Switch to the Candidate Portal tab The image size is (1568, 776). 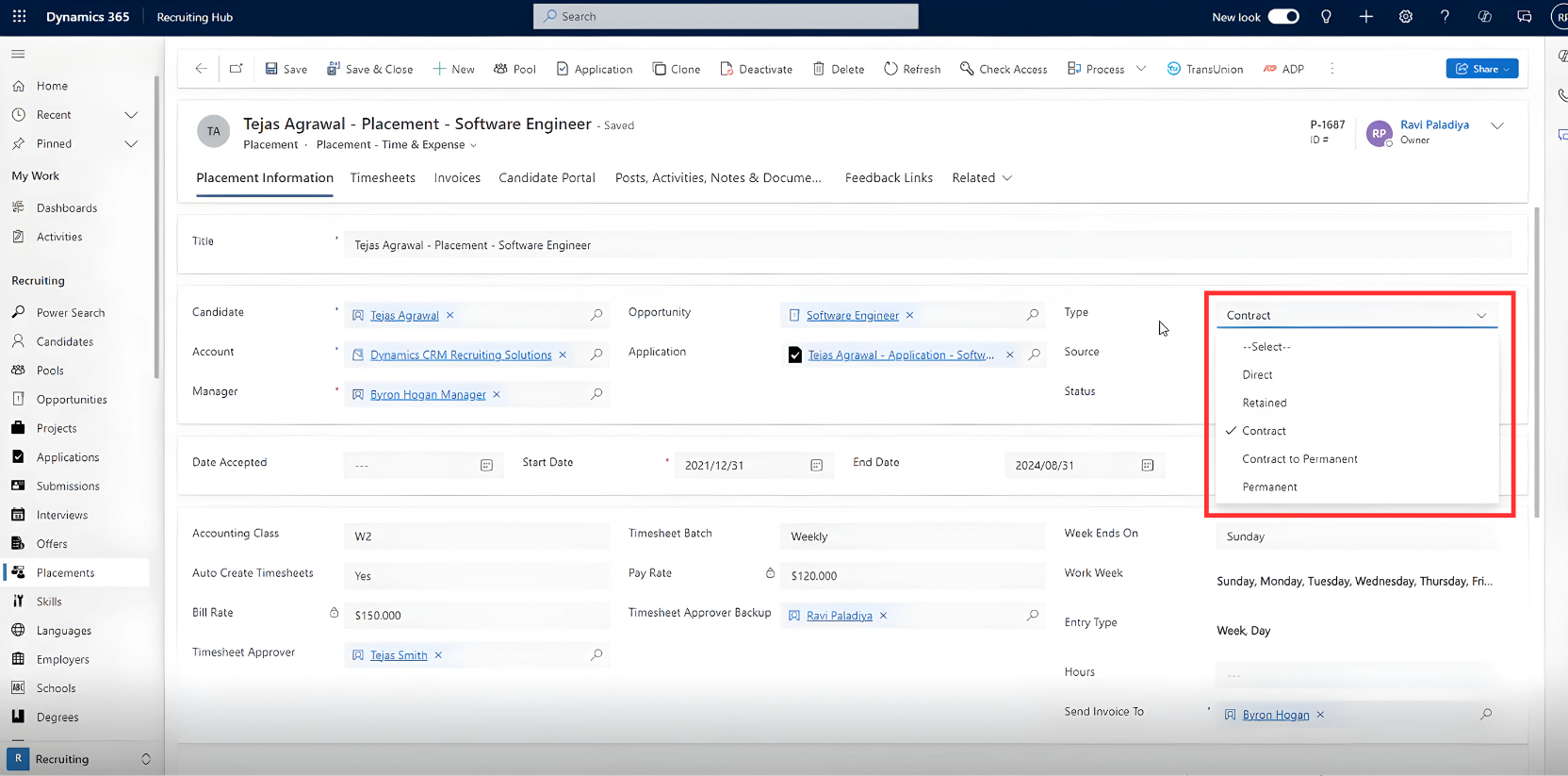click(547, 177)
